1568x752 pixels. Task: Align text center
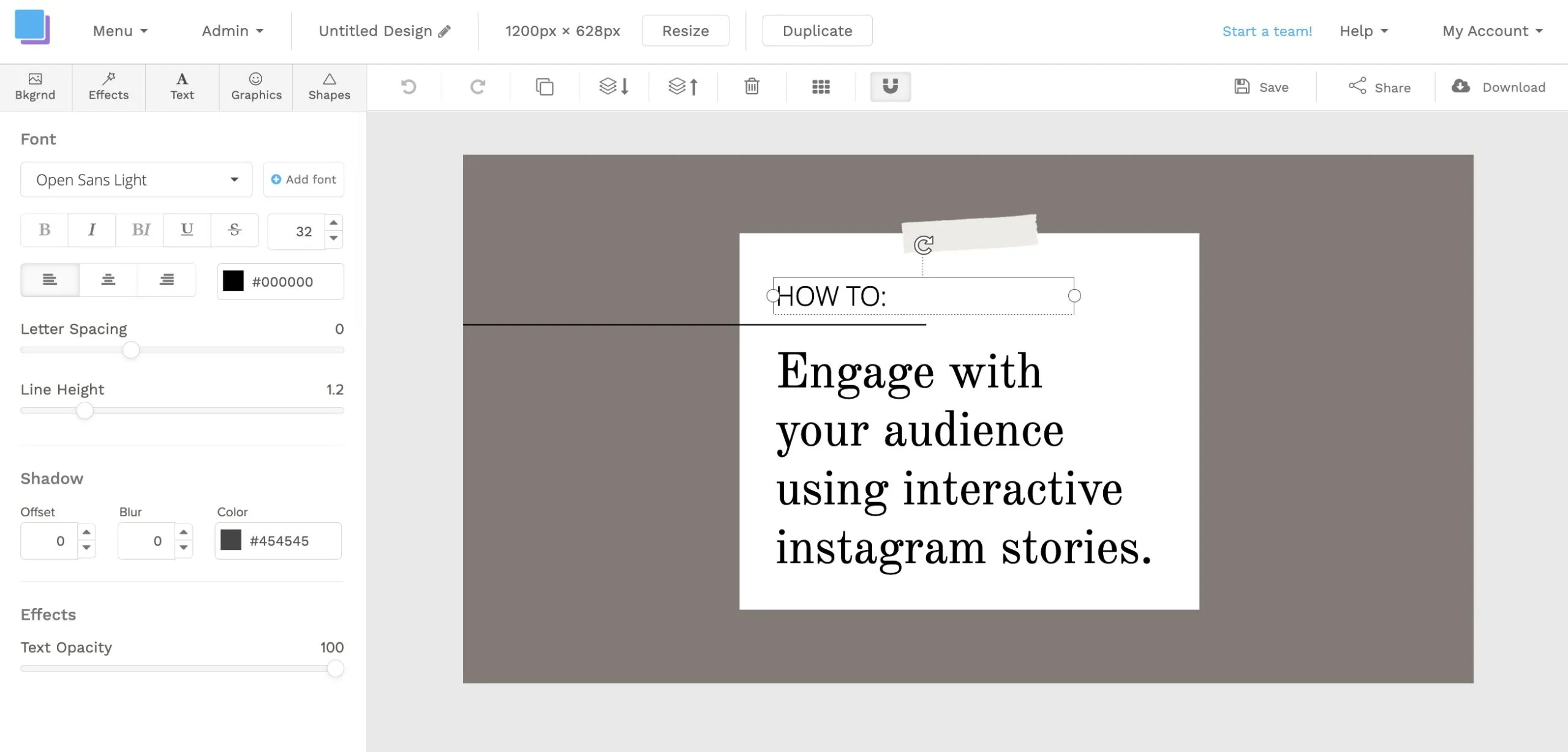click(108, 280)
